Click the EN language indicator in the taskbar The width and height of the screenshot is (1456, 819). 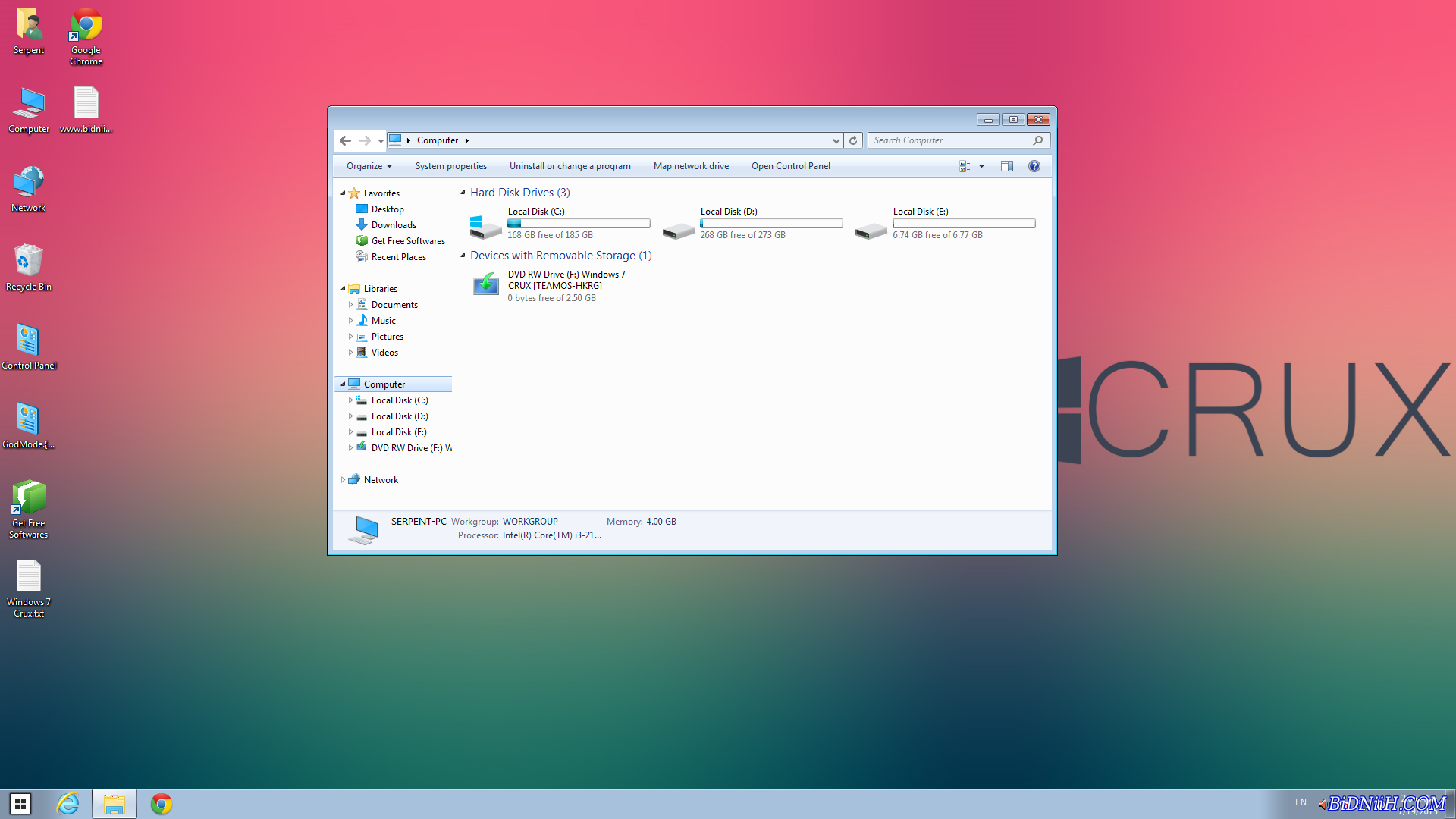[1301, 802]
